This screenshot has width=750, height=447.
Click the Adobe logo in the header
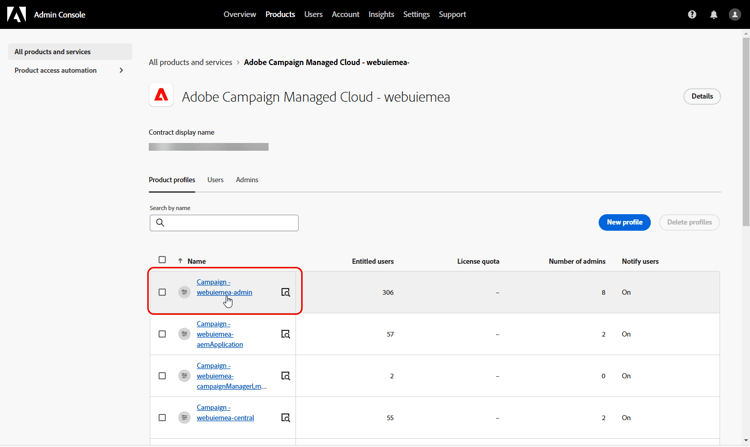click(x=16, y=15)
